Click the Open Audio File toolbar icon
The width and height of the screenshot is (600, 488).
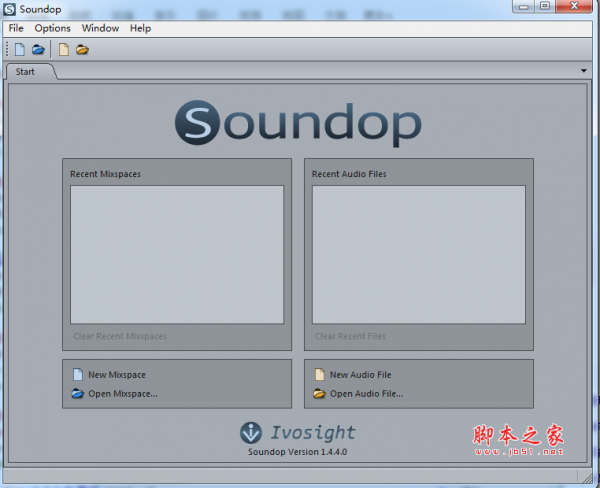pos(83,49)
